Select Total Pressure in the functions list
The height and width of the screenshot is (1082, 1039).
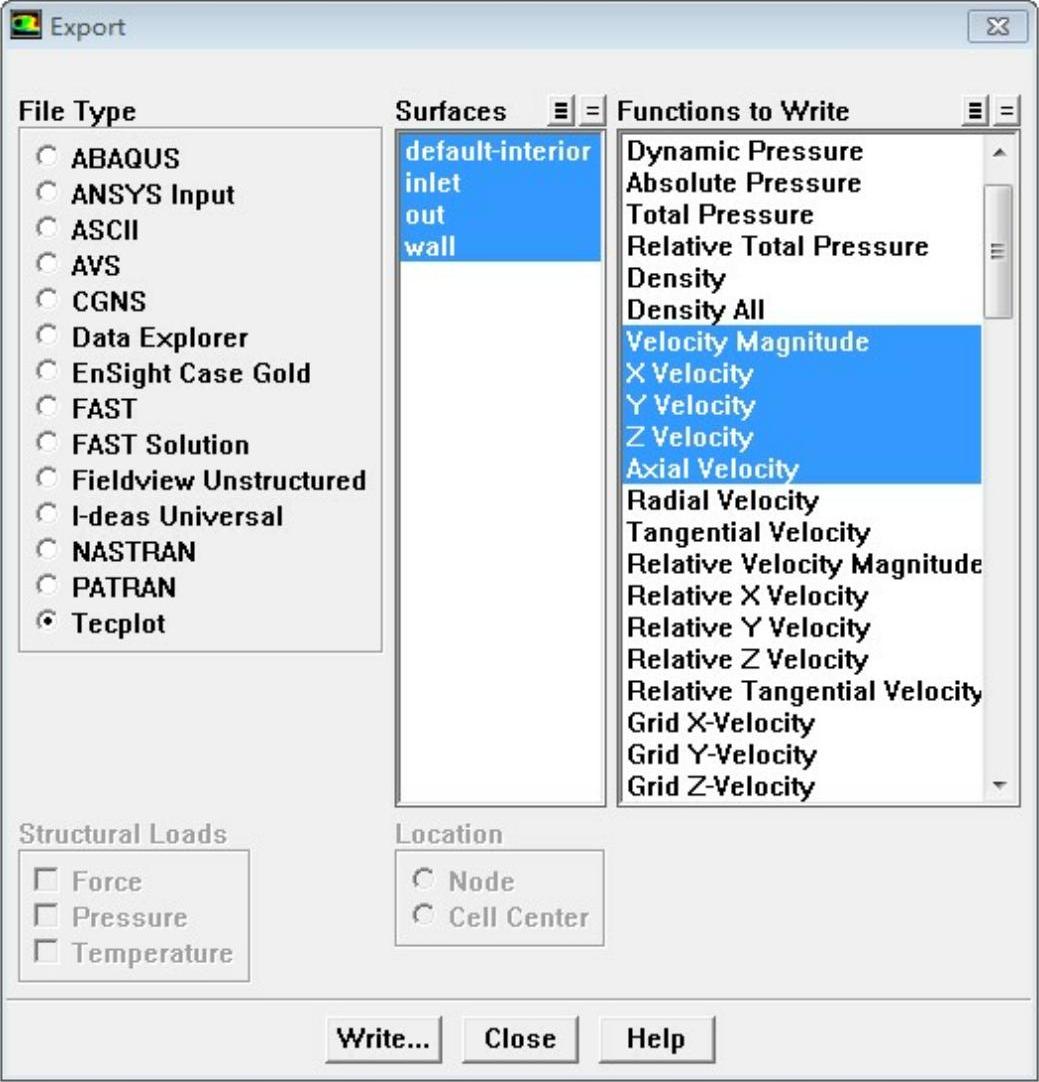click(x=719, y=215)
